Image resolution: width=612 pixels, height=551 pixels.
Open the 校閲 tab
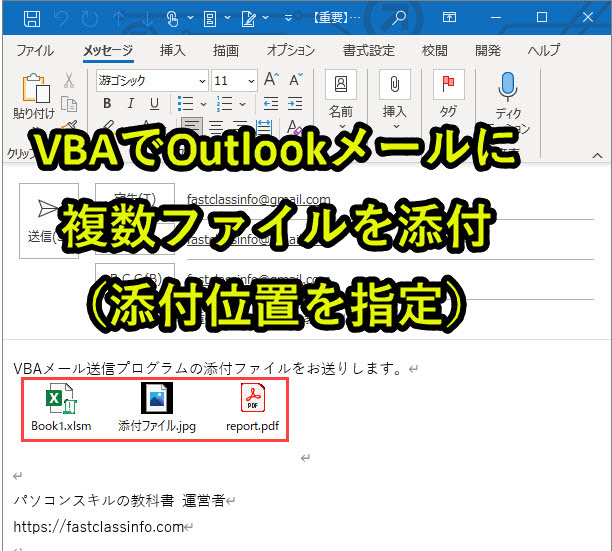coord(434,50)
